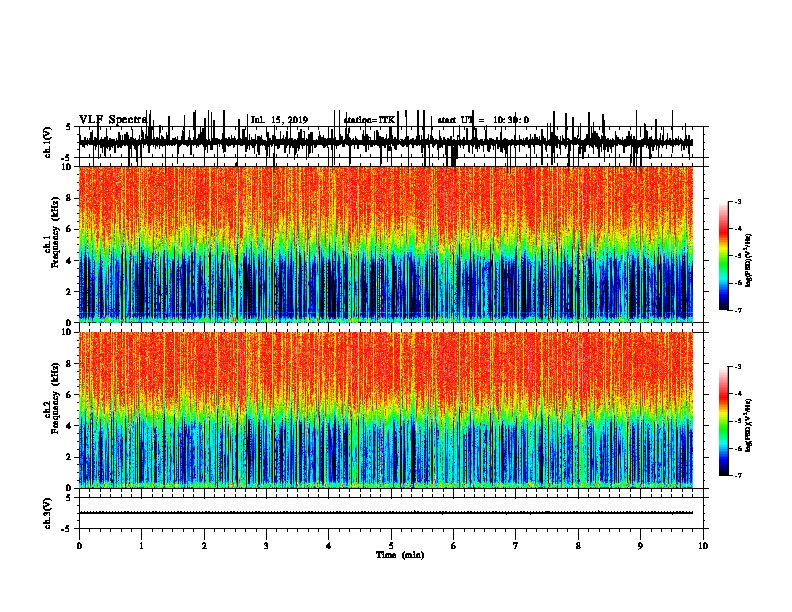Screen dimensions: 792x612
Task: Click the 4 kHz tick of ch.1 spectrogram
Action: [70, 261]
